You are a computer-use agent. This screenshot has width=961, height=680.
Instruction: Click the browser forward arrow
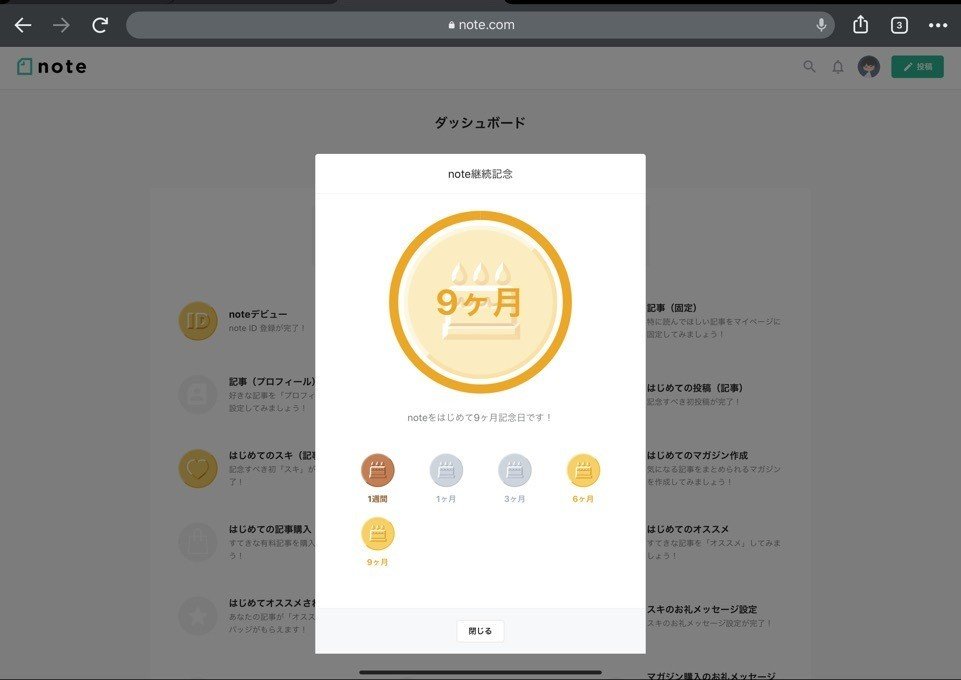[61, 25]
